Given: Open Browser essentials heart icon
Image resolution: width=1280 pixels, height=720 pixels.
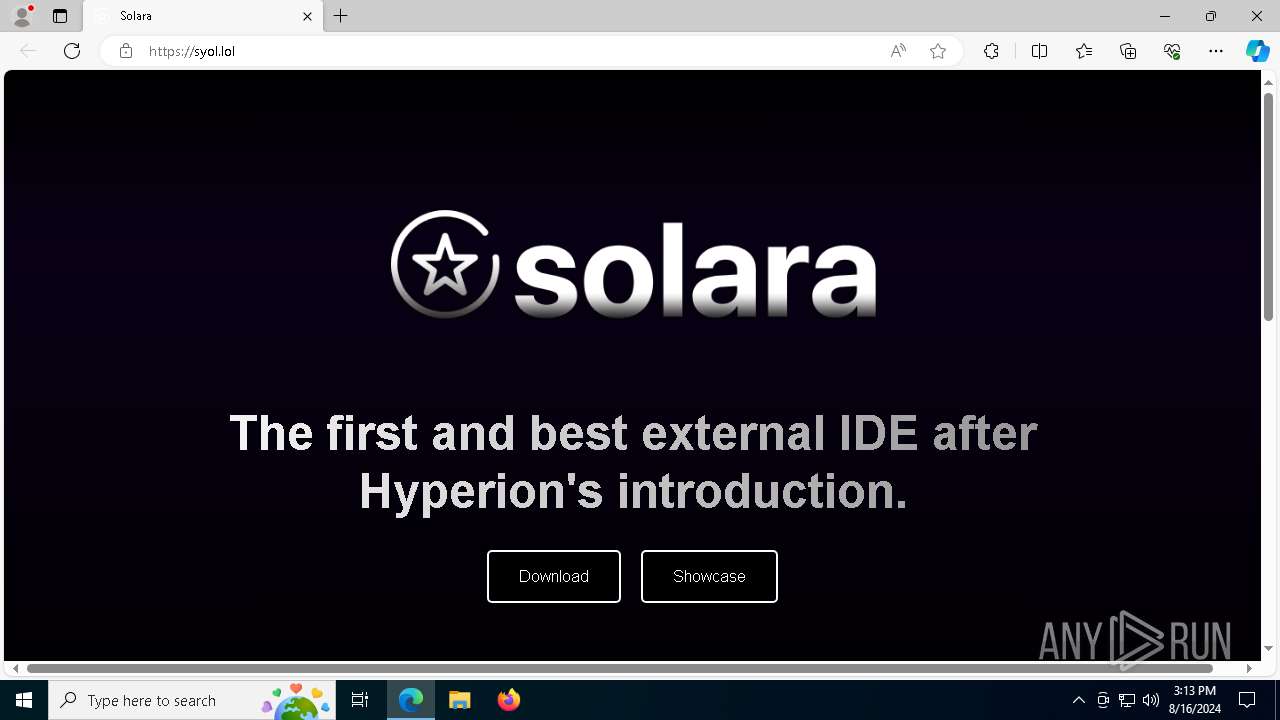Looking at the screenshot, I should point(1172,51).
